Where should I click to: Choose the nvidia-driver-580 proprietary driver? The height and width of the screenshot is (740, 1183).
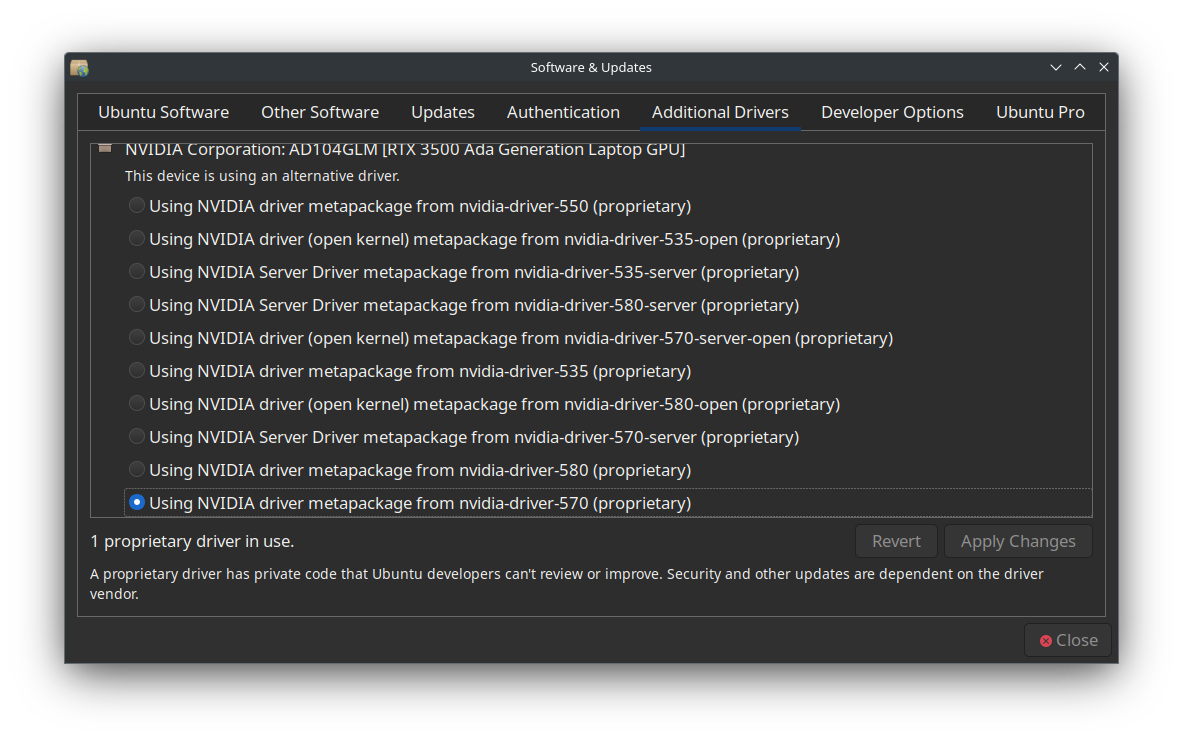[137, 470]
